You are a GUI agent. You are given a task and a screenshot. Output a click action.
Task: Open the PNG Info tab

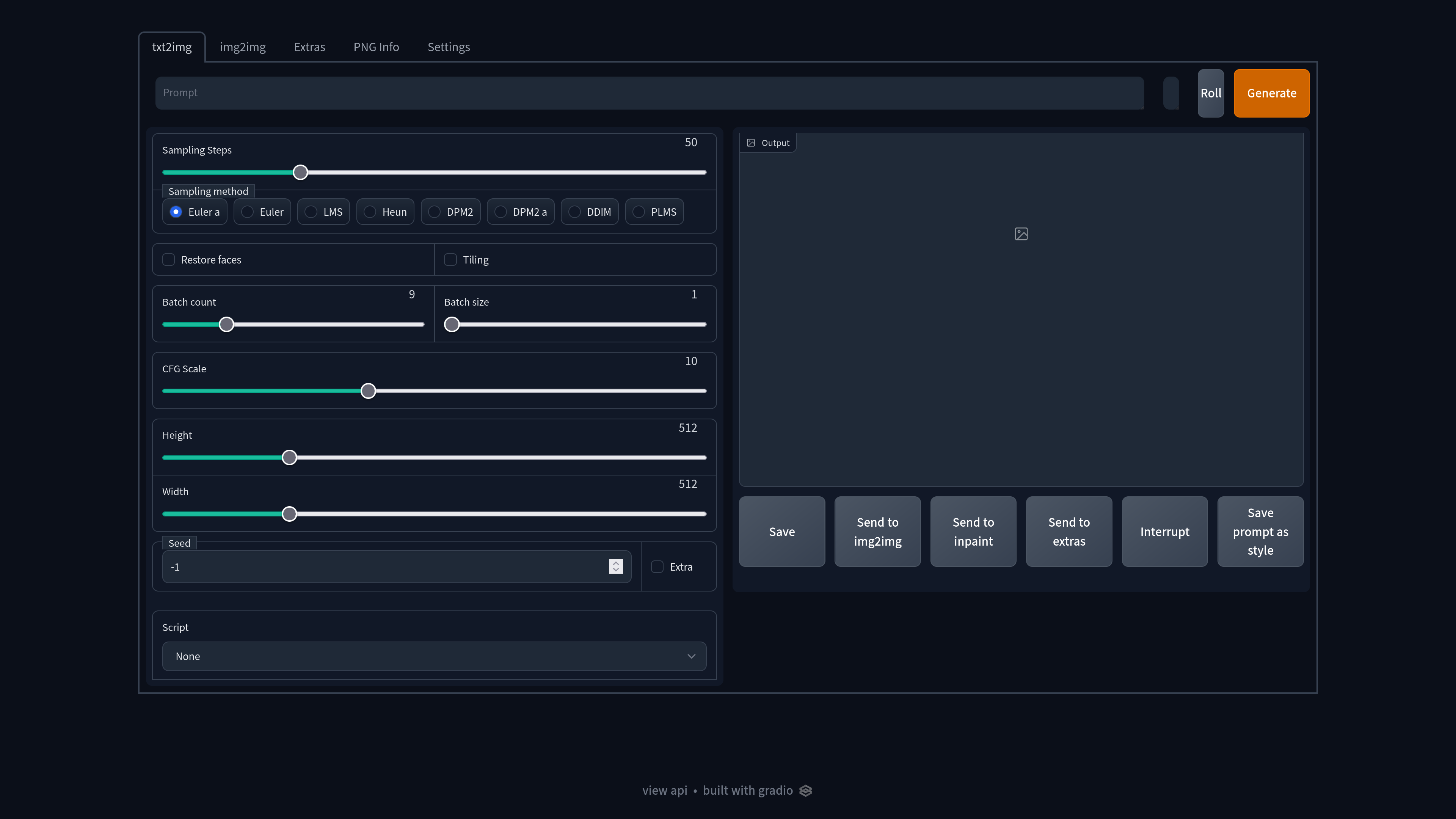tap(376, 47)
